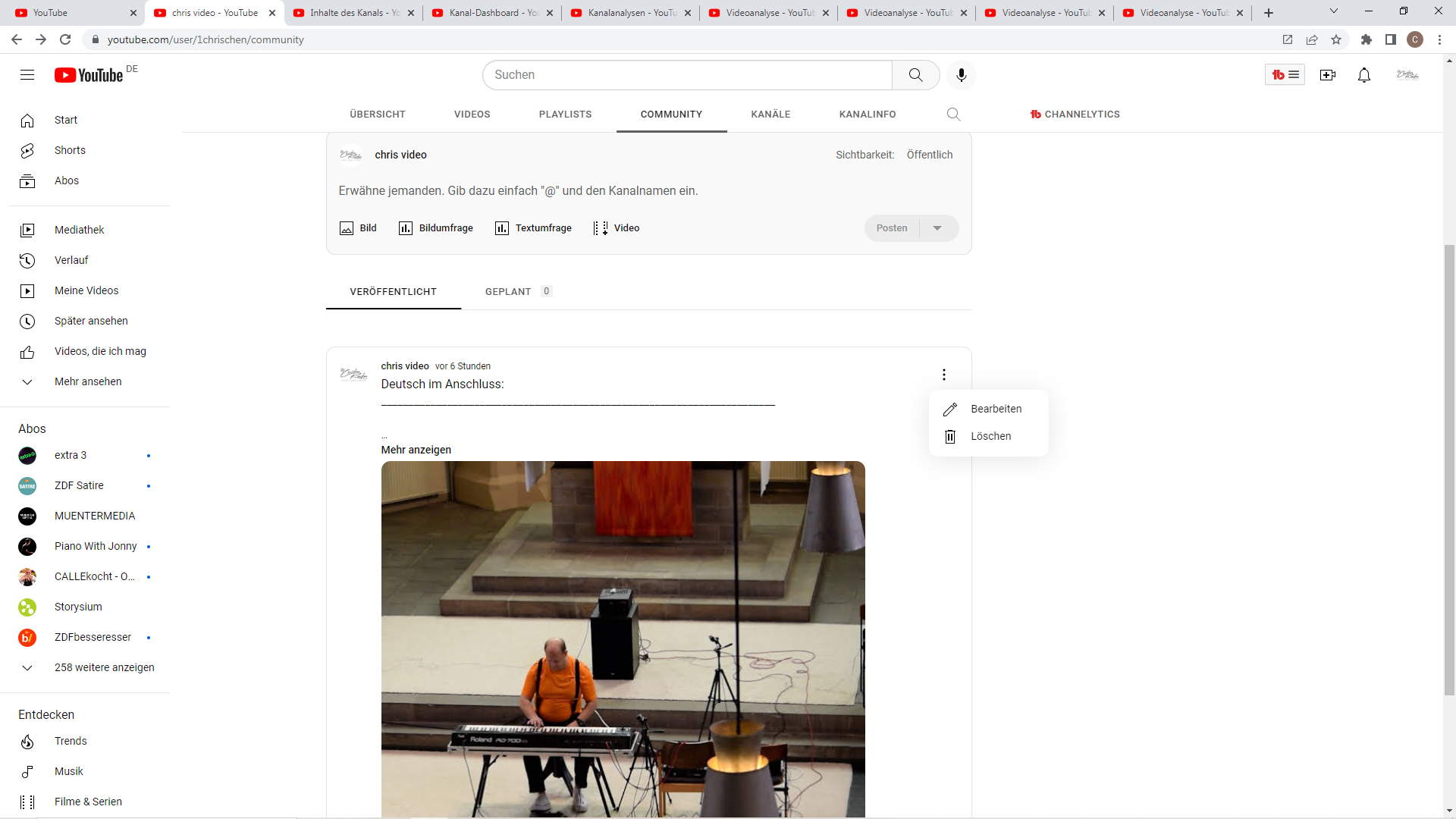Viewport: 1456px width, 819px height.
Task: Search channel with tab bar magnifier
Action: (x=953, y=115)
